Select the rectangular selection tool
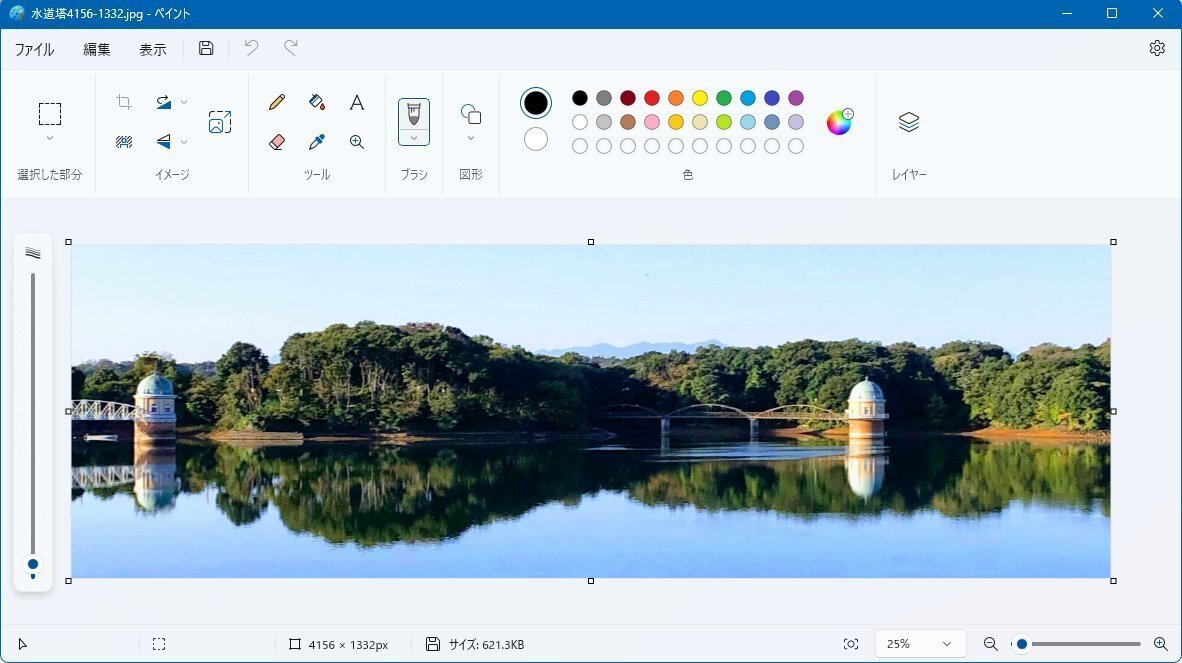 pos(50,114)
